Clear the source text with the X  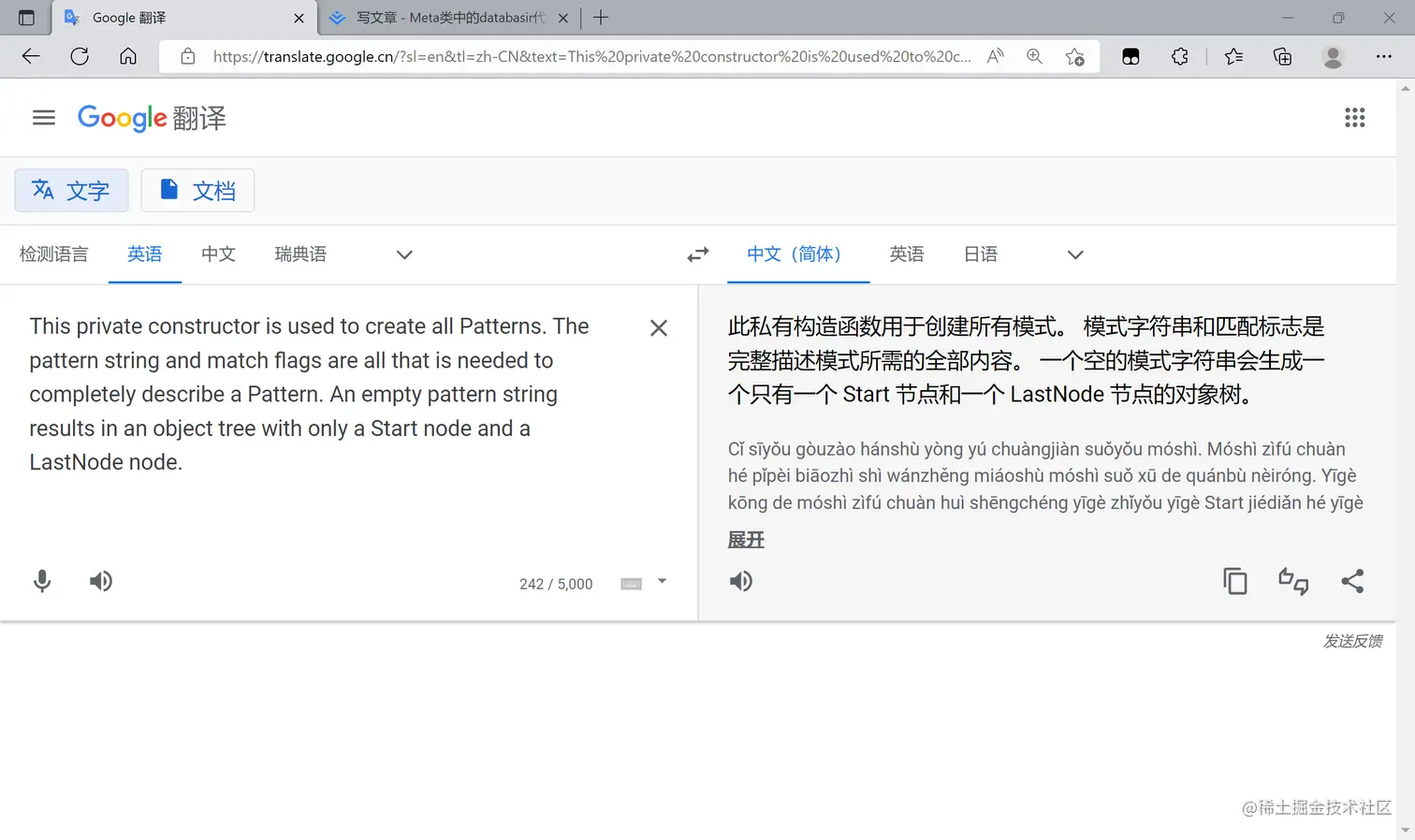pos(659,328)
